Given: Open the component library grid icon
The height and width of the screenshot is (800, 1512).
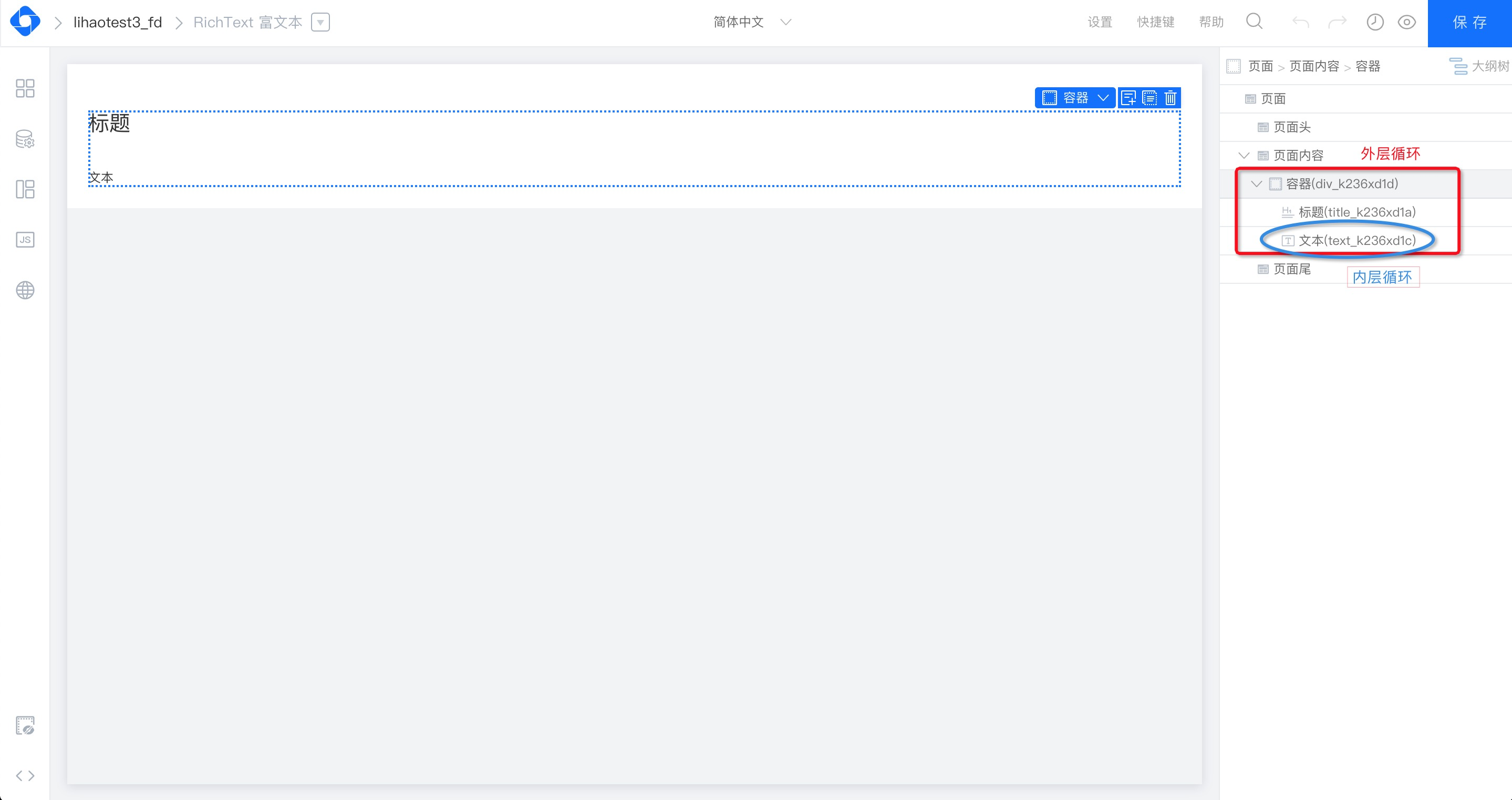Looking at the screenshot, I should pos(25,88).
